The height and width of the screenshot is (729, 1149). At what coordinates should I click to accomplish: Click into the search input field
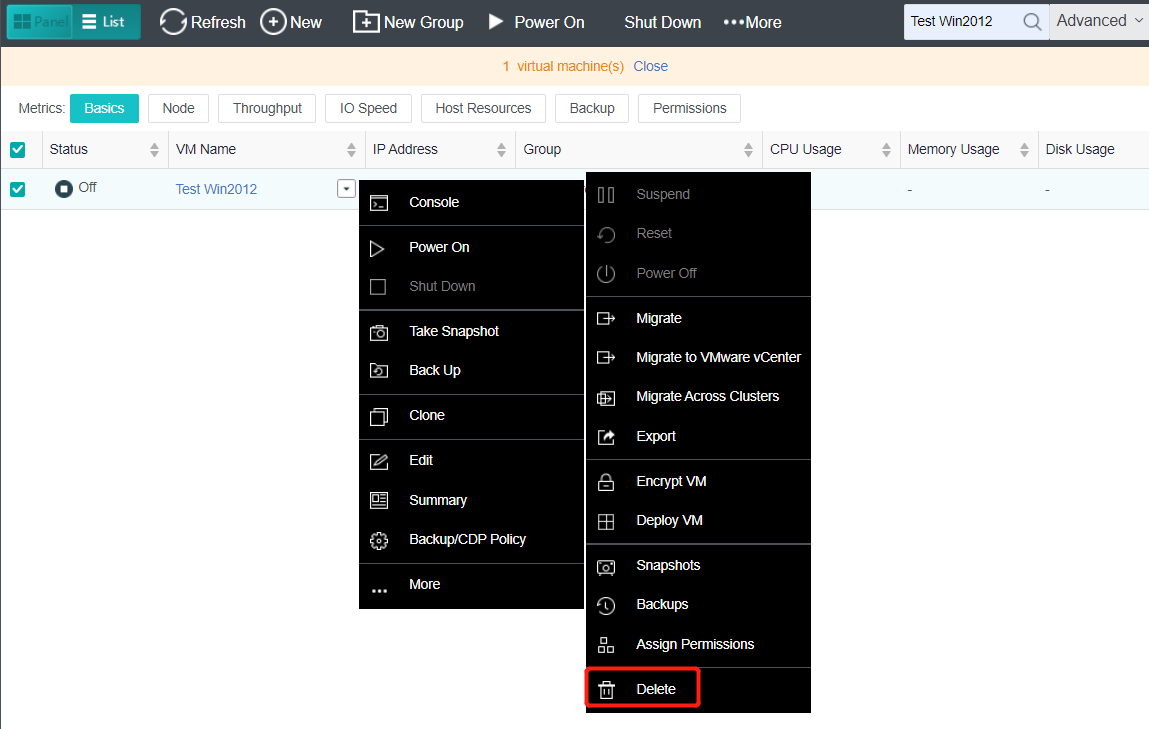click(x=960, y=21)
